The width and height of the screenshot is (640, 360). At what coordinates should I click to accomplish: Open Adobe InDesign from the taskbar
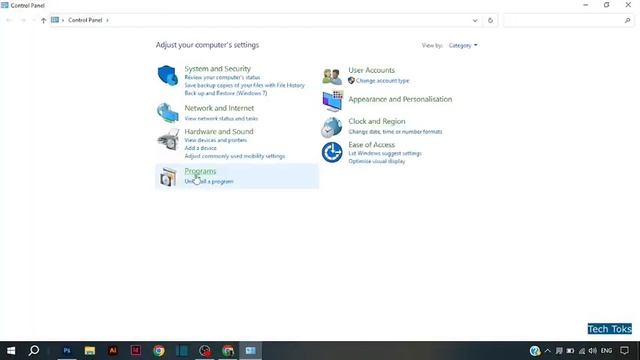pos(136,351)
